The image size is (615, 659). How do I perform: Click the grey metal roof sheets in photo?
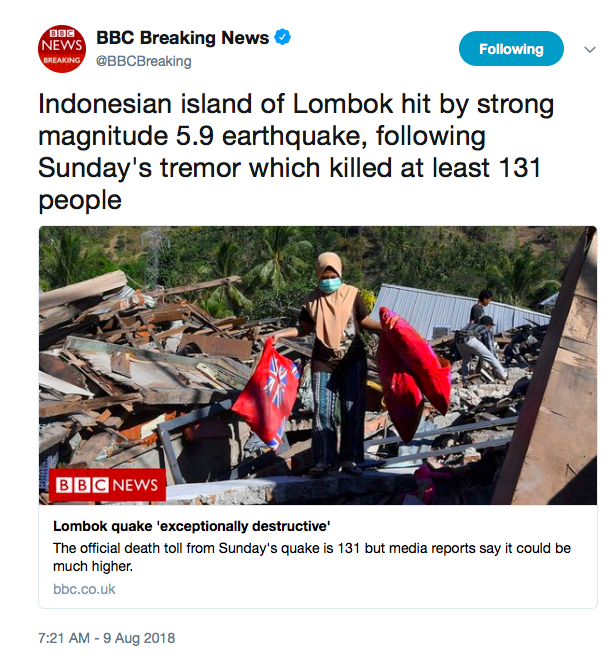click(x=440, y=305)
